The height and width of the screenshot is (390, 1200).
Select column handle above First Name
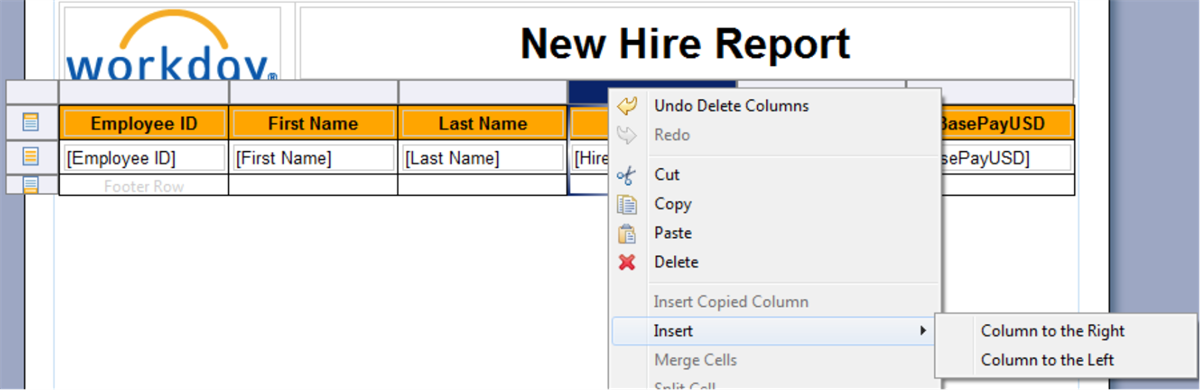point(313,92)
